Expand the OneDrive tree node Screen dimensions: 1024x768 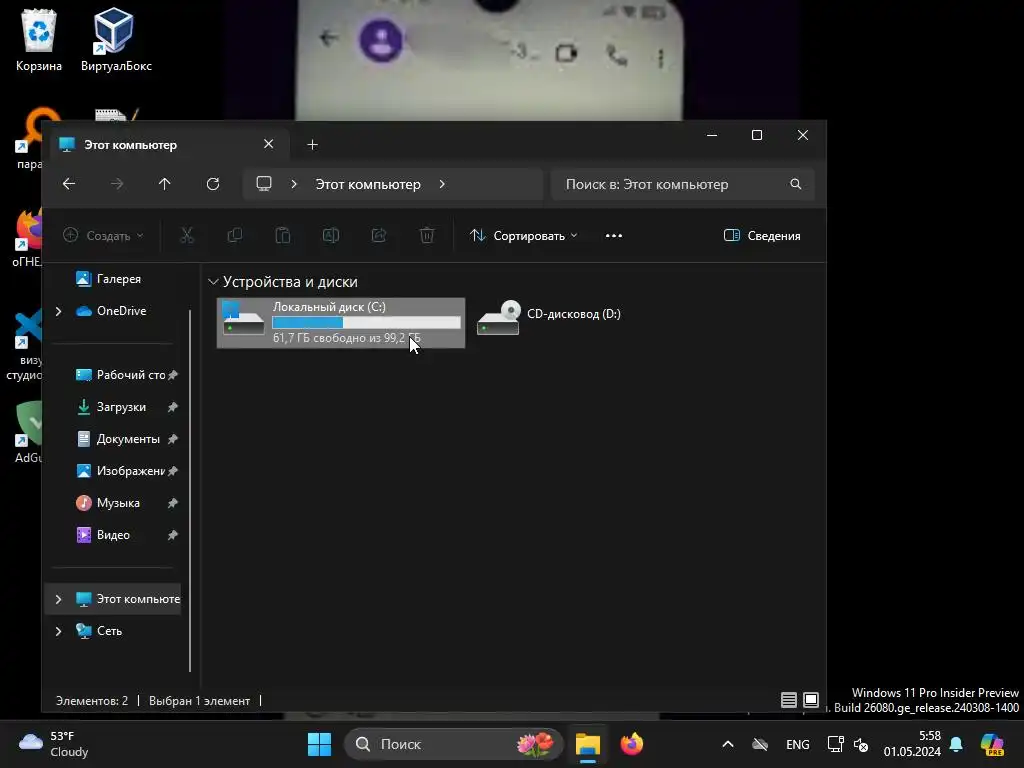point(59,311)
